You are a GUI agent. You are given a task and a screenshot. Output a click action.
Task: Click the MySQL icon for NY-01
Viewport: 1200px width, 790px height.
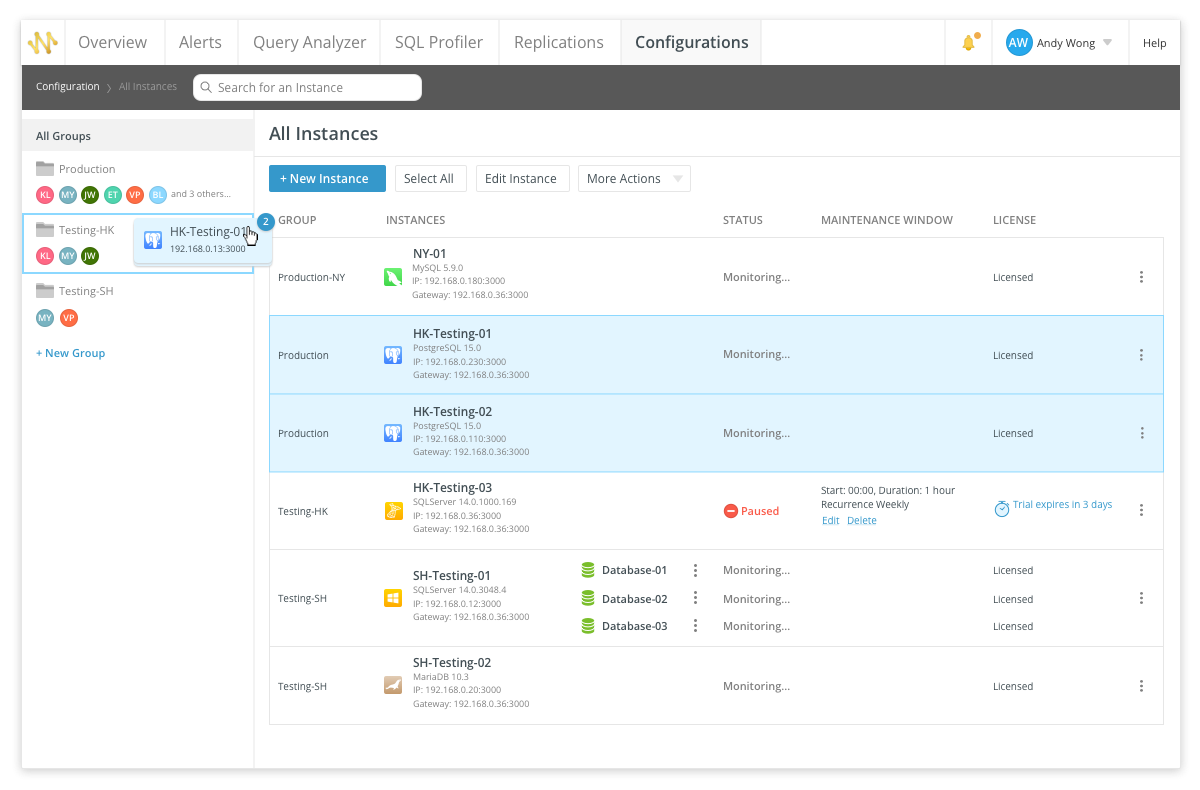pos(393,277)
